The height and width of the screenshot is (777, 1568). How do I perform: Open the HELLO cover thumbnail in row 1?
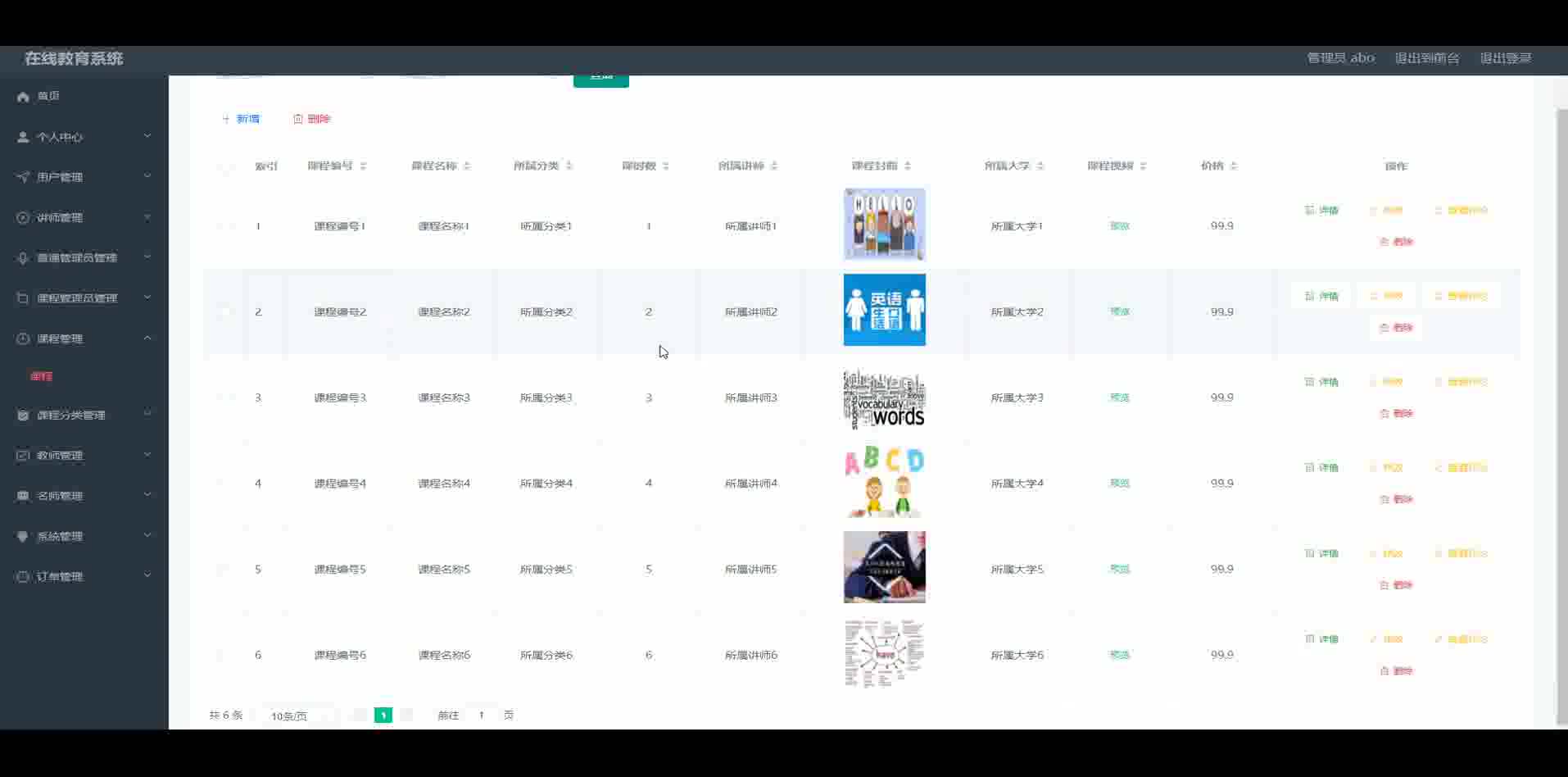click(x=885, y=225)
